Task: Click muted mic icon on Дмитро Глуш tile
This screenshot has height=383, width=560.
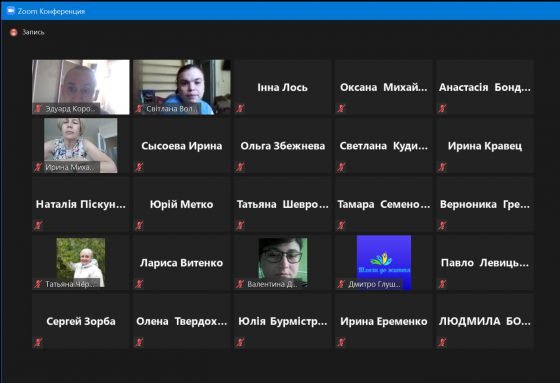Action: coord(341,284)
